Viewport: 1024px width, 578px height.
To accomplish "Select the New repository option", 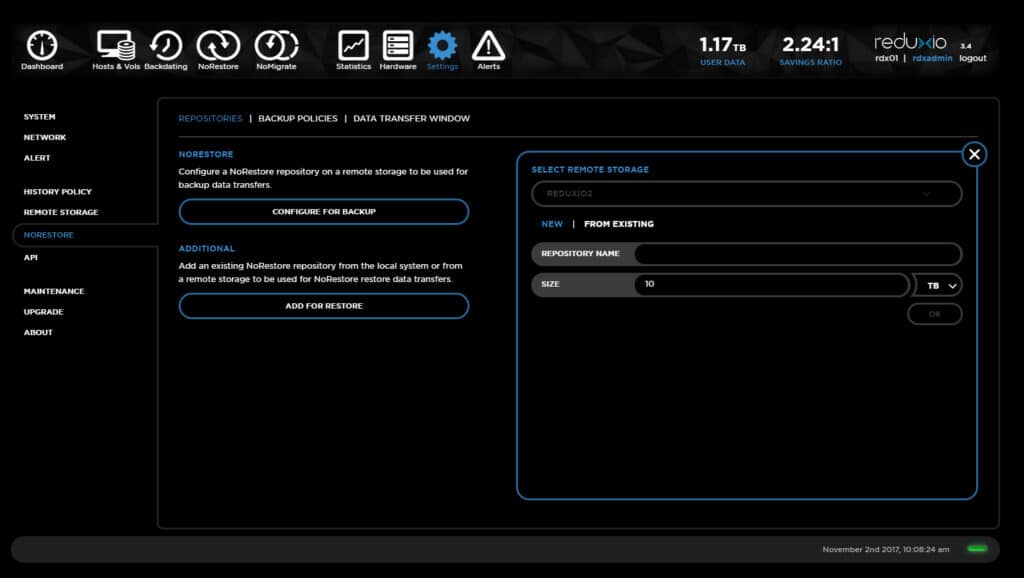I will coord(552,224).
